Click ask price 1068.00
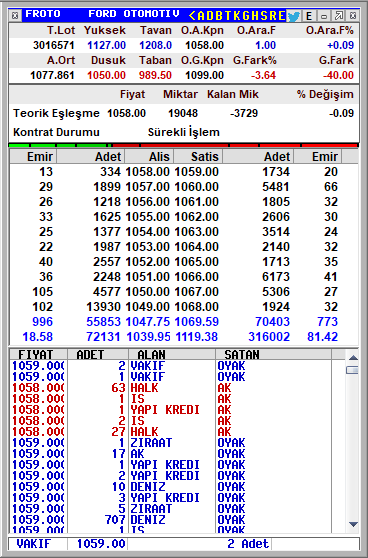Image resolution: width=368 pixels, height=558 pixels. 196,307
